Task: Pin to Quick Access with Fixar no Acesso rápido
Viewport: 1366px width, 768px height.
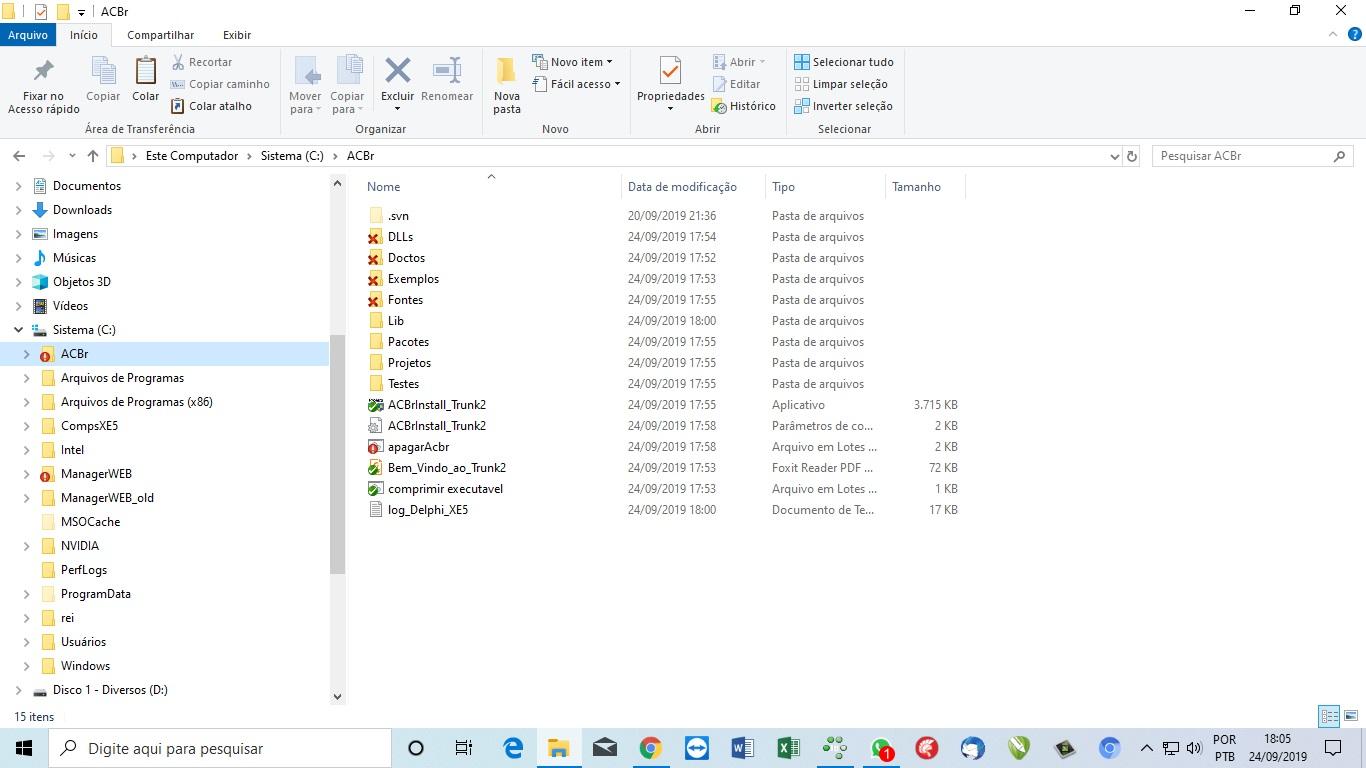Action: pos(43,85)
